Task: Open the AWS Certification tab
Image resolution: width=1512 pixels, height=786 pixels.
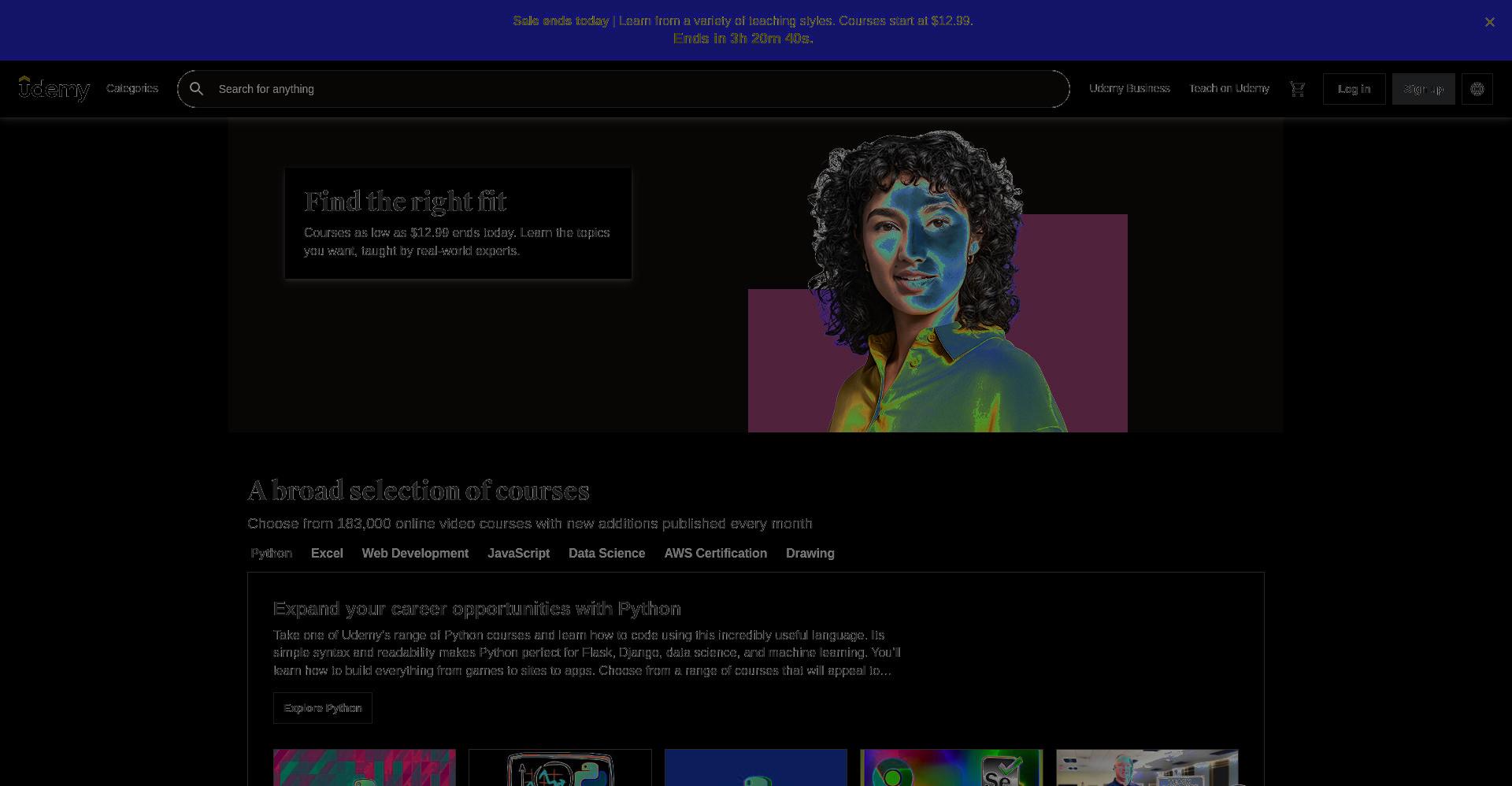Action: (715, 553)
